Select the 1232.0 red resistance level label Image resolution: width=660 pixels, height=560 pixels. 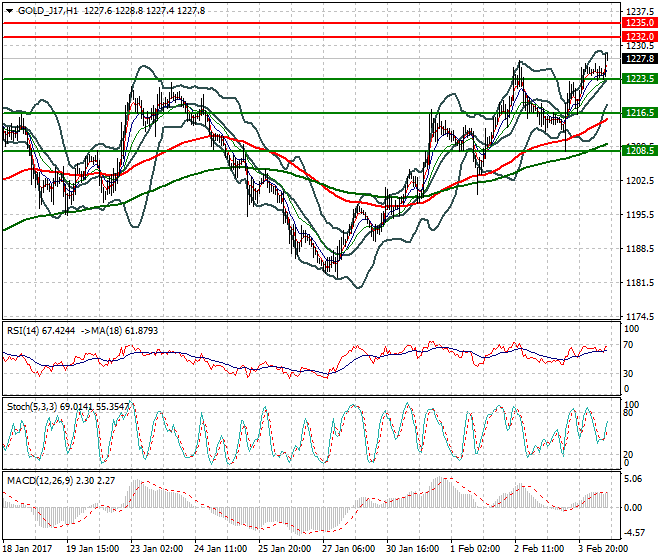pos(640,37)
